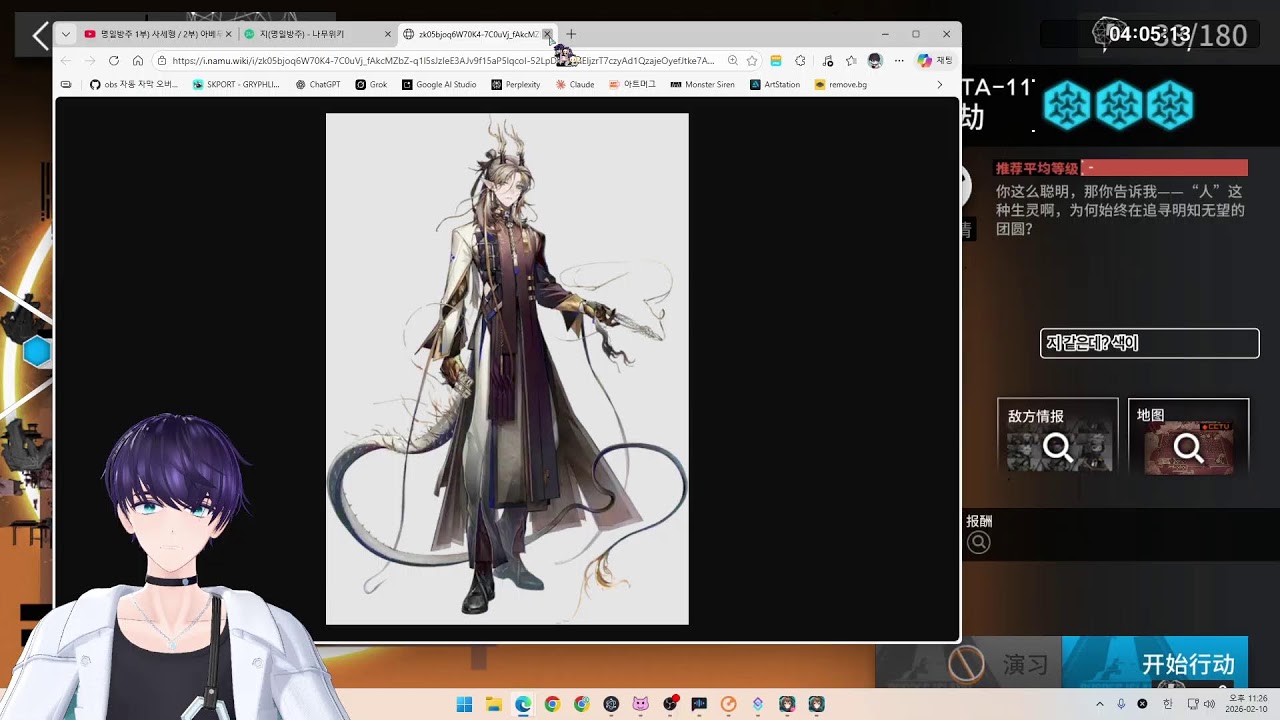This screenshot has height=720, width=1280.
Task: Open the volume control in tray
Action: click(1209, 704)
